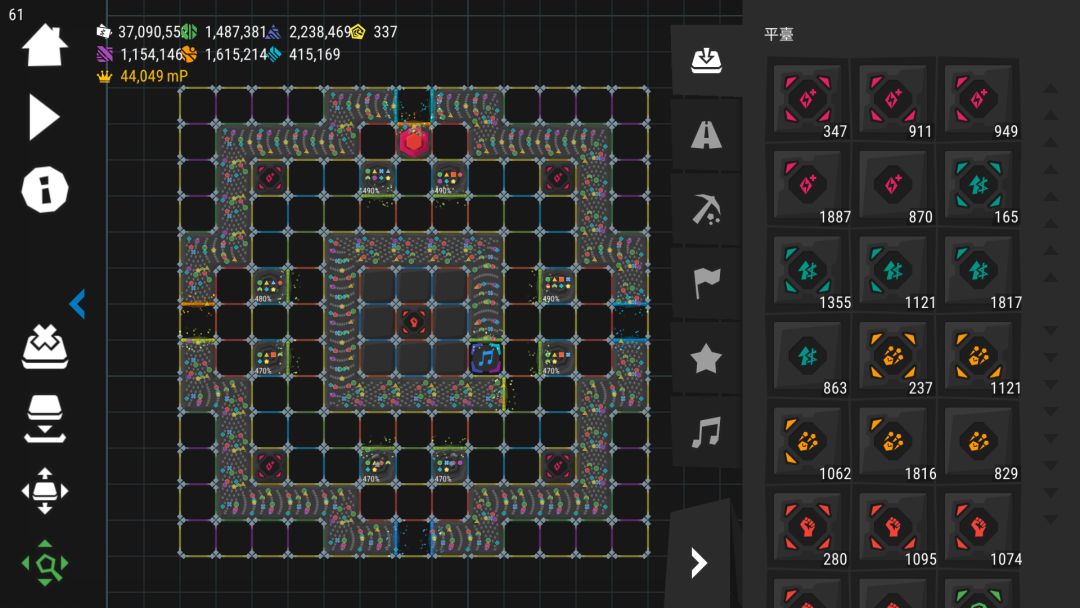Image resolution: width=1080 pixels, height=608 pixels.
Task: Switch to the road tab
Action: (x=706, y=134)
